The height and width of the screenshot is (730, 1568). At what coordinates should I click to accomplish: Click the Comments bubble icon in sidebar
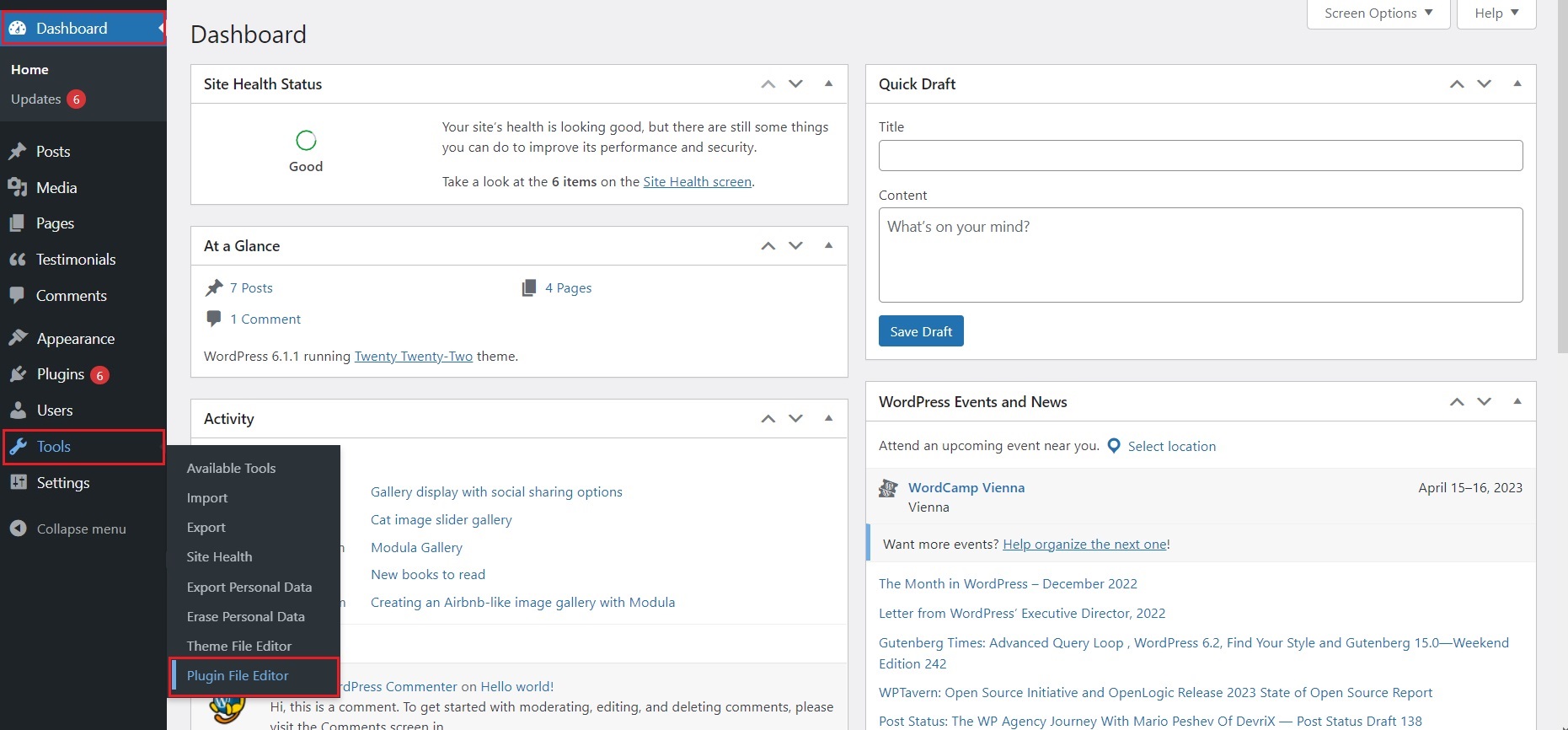point(18,296)
